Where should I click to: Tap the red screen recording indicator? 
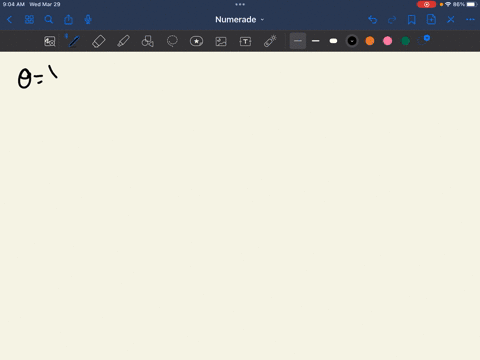(x=426, y=4)
